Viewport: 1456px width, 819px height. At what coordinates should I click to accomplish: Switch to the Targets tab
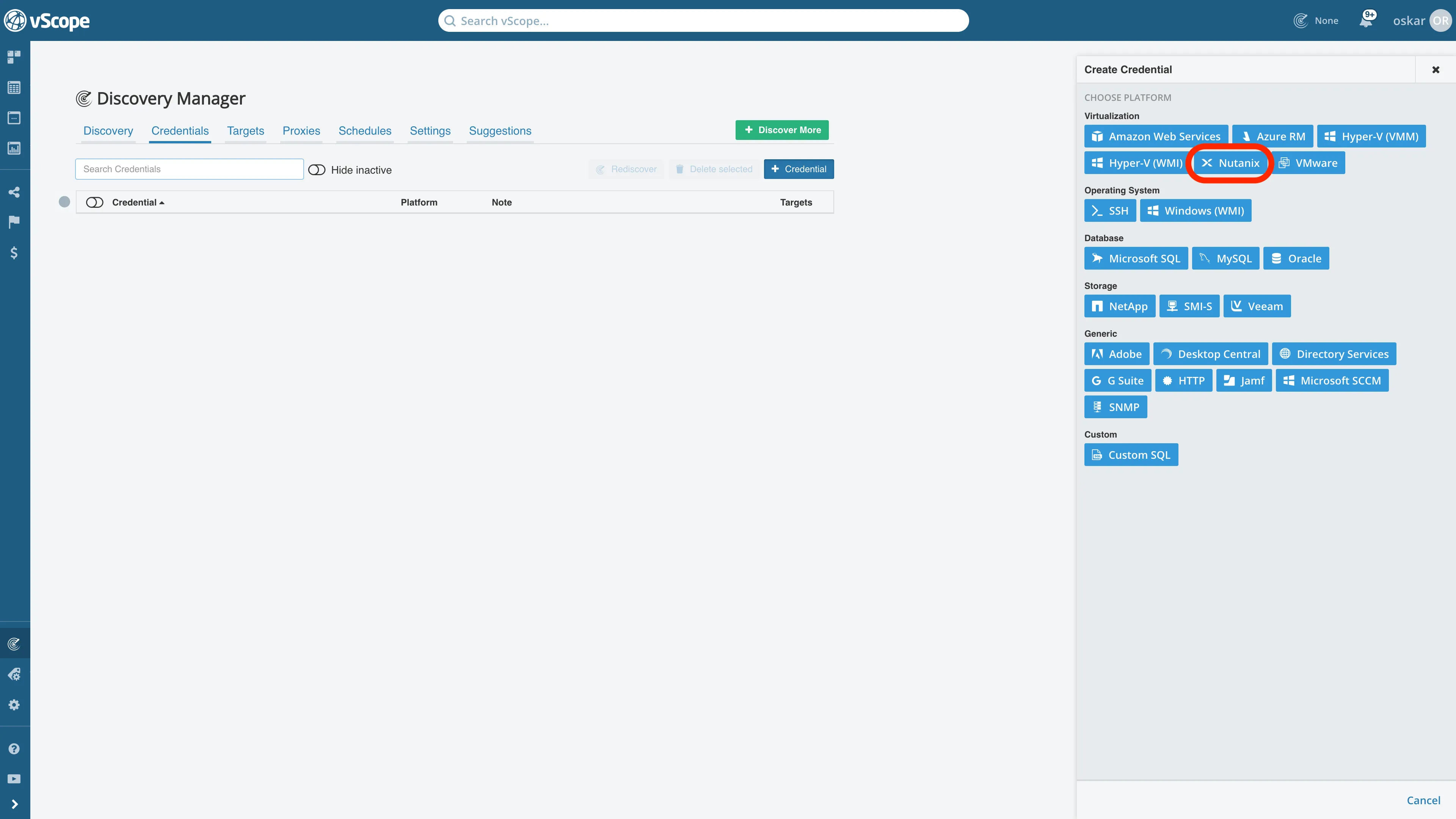(244, 131)
